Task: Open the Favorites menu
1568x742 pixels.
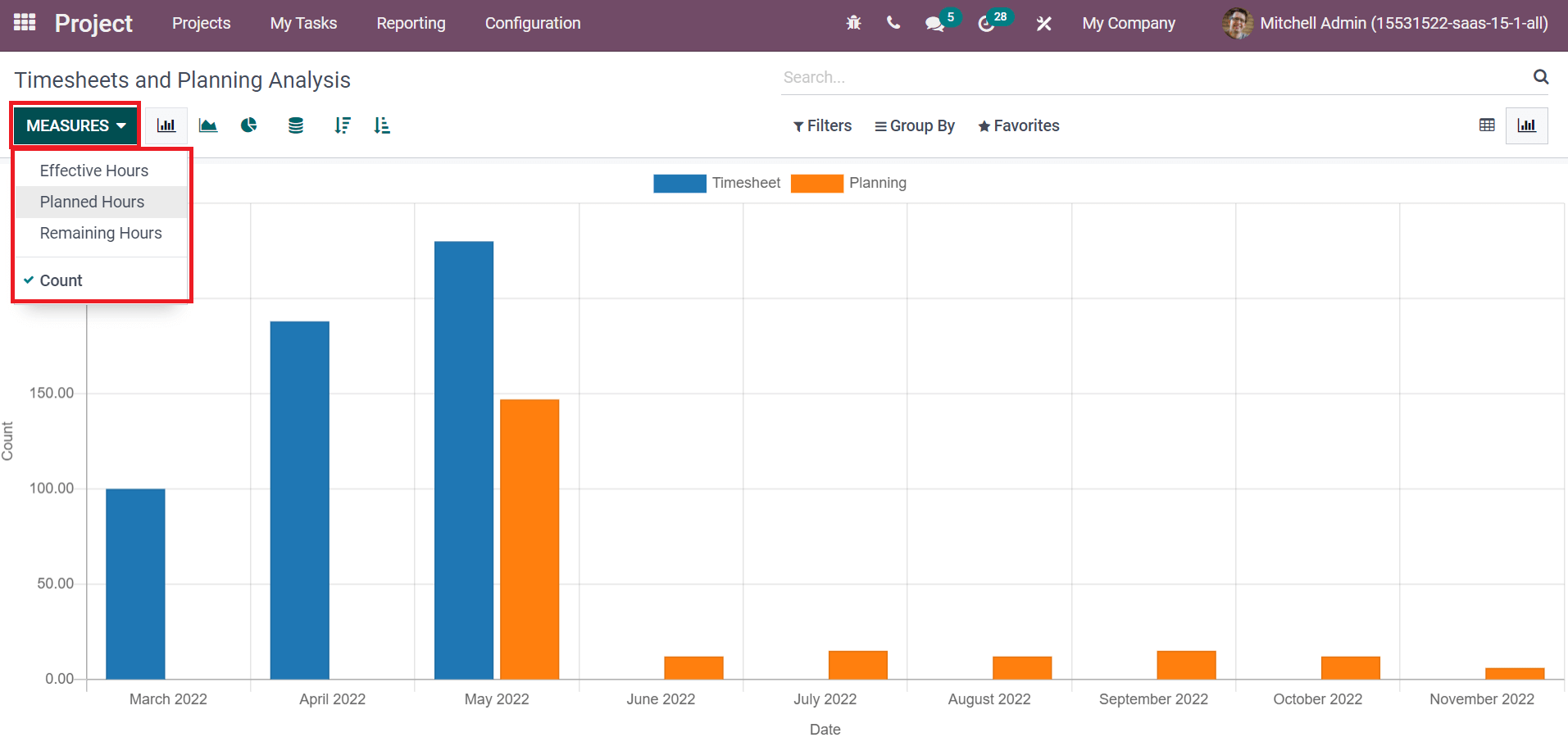Action: tap(1019, 125)
